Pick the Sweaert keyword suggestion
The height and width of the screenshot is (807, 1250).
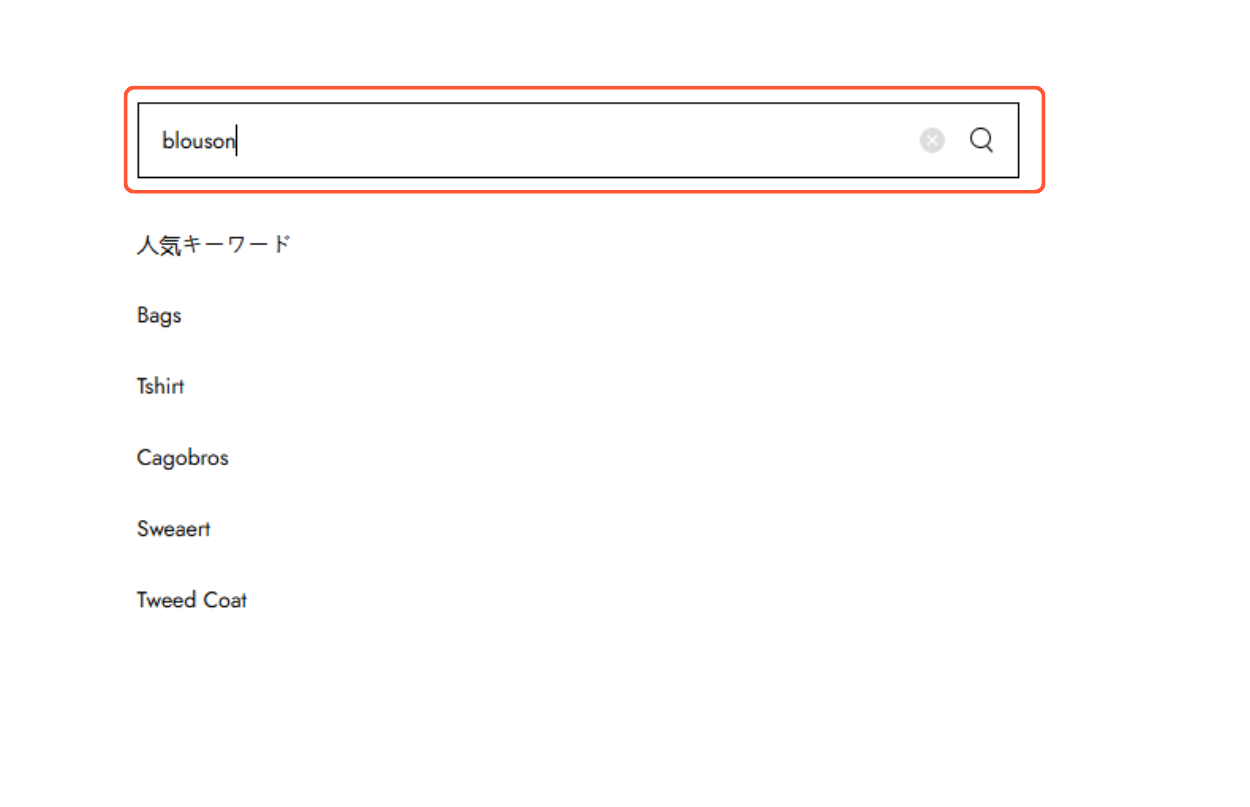click(173, 529)
